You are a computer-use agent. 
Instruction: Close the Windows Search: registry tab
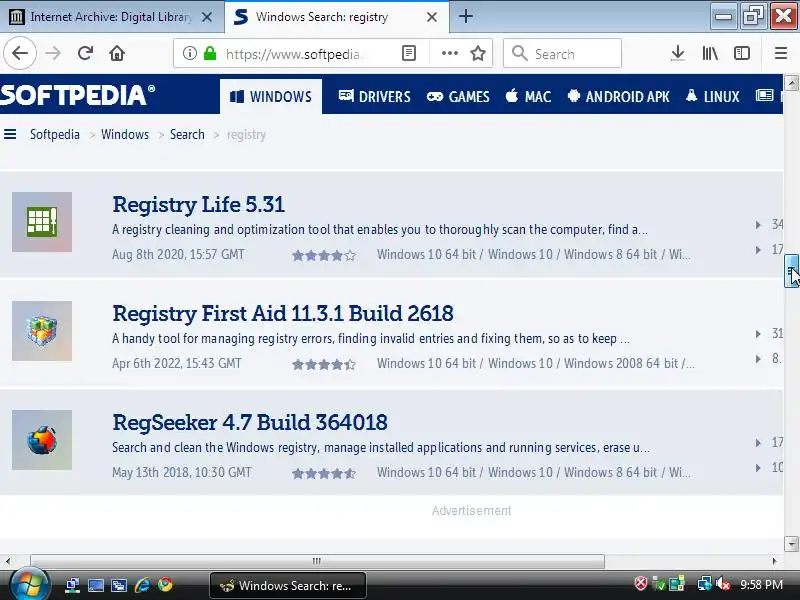(432, 17)
